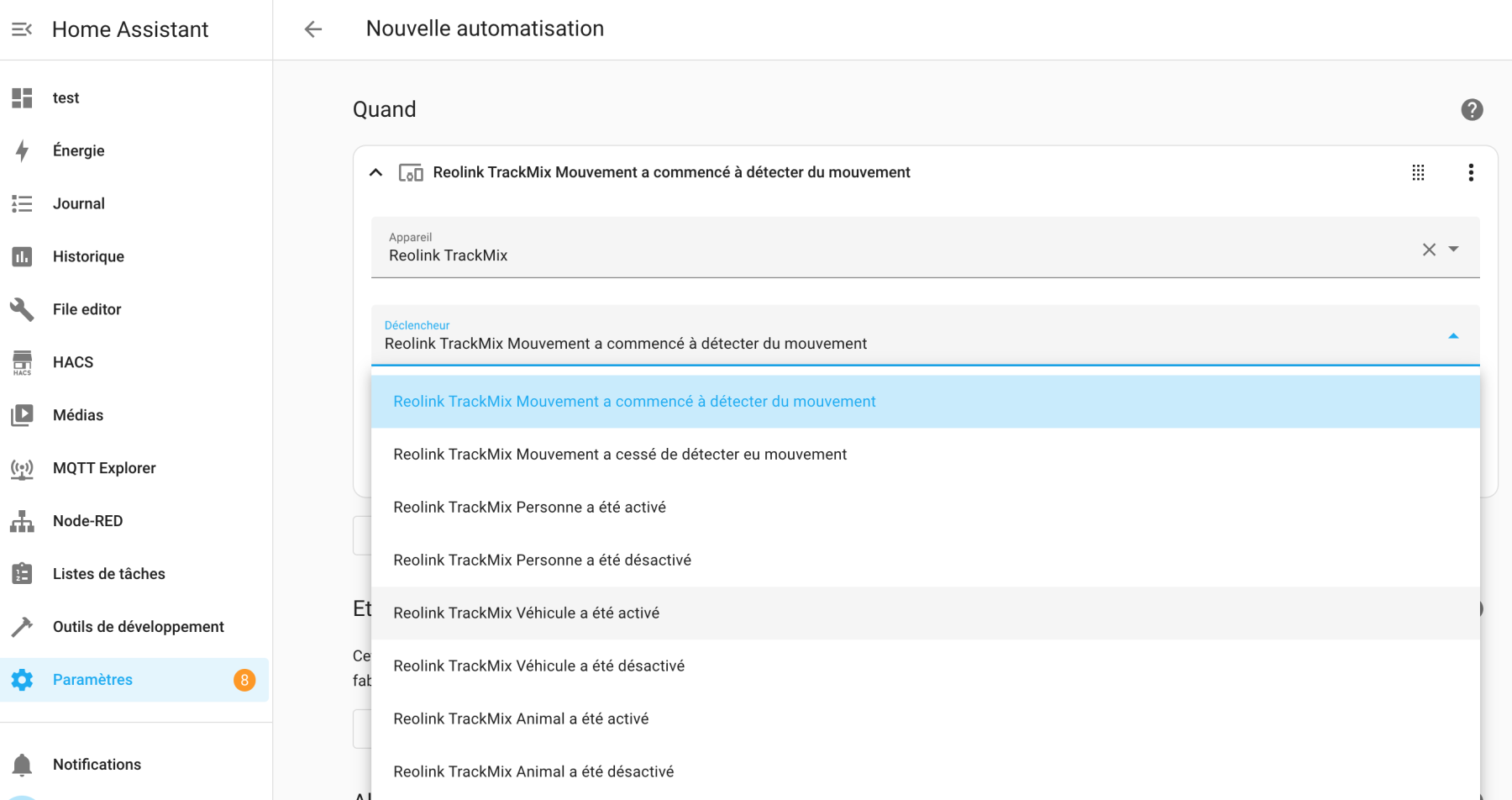This screenshot has width=1512, height=800.
Task: Select 'Mouvement a commencé à détecter du mouvement'
Action: coord(926,402)
